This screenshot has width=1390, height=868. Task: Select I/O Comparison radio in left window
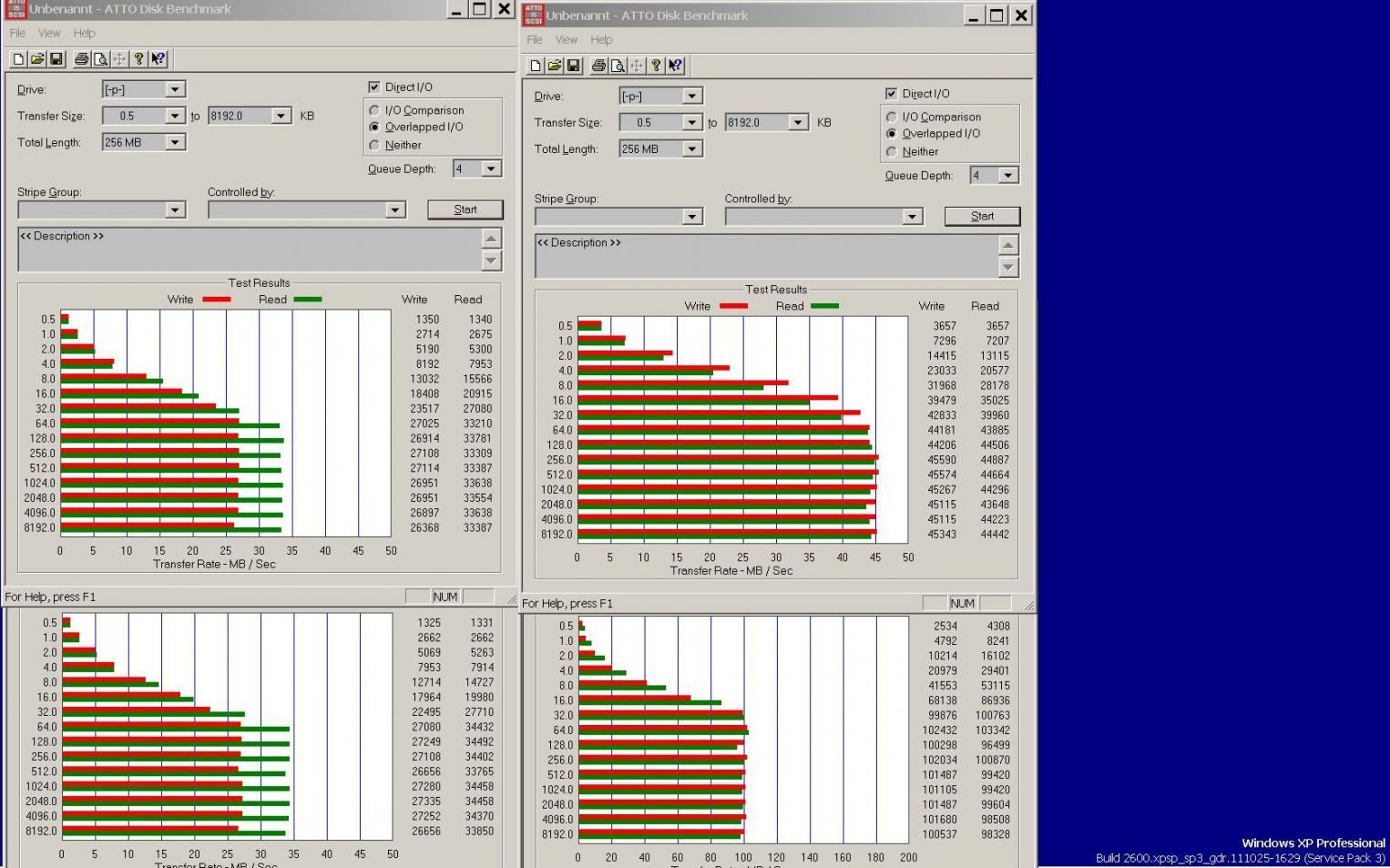click(374, 110)
